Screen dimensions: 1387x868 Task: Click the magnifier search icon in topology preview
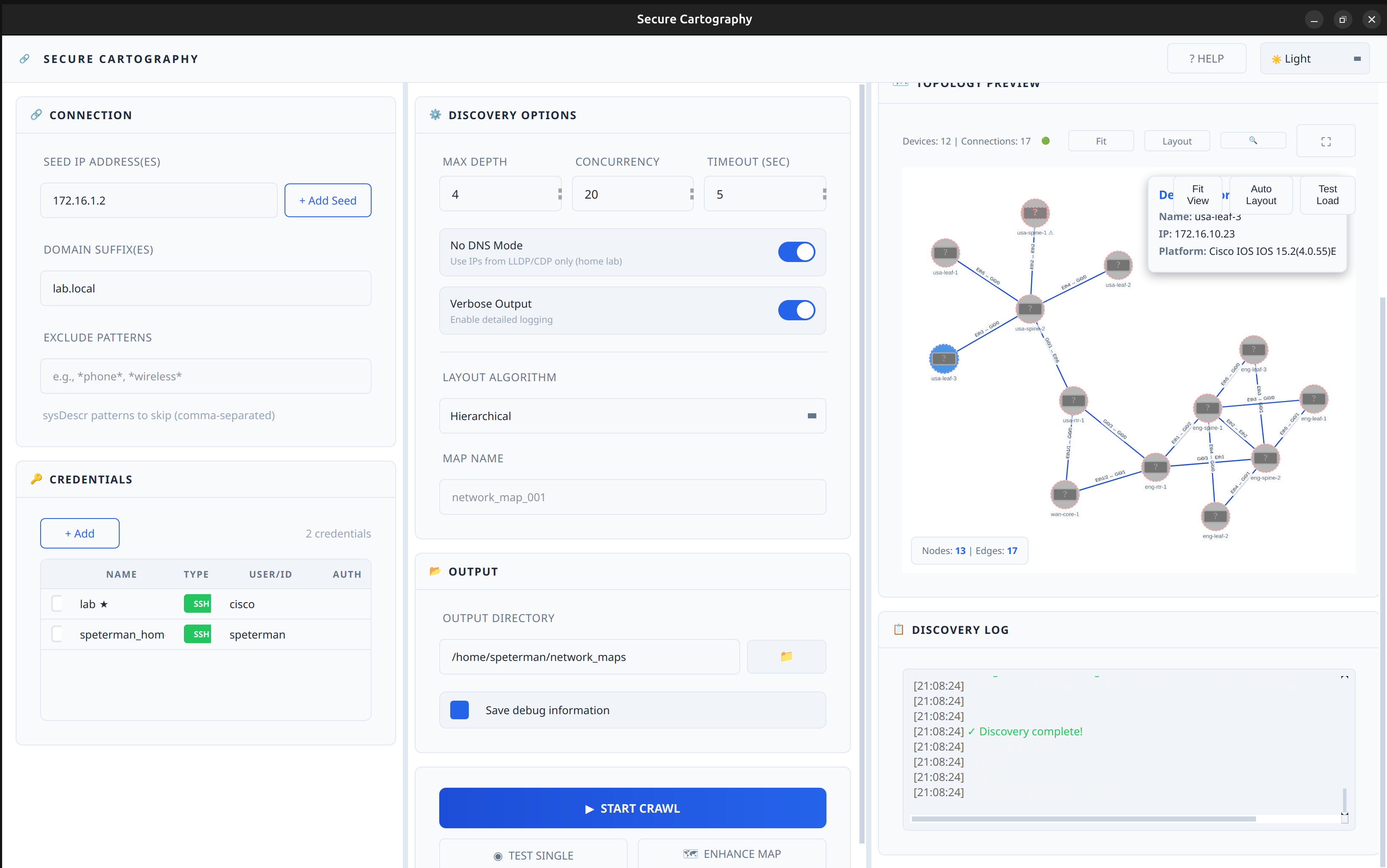[x=1253, y=141]
